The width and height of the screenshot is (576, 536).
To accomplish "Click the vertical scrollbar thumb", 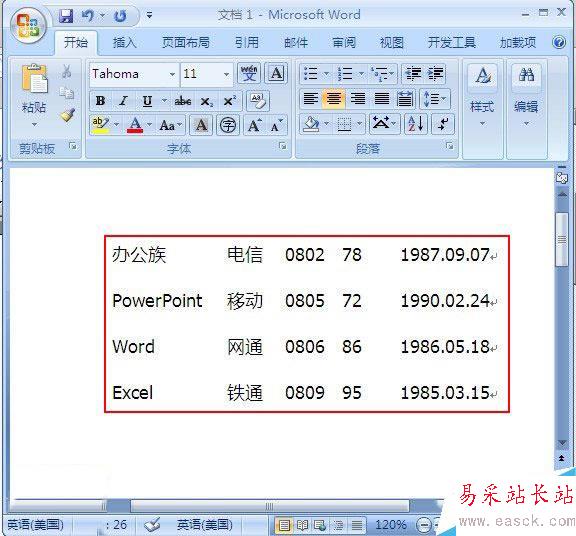I will (562, 240).
